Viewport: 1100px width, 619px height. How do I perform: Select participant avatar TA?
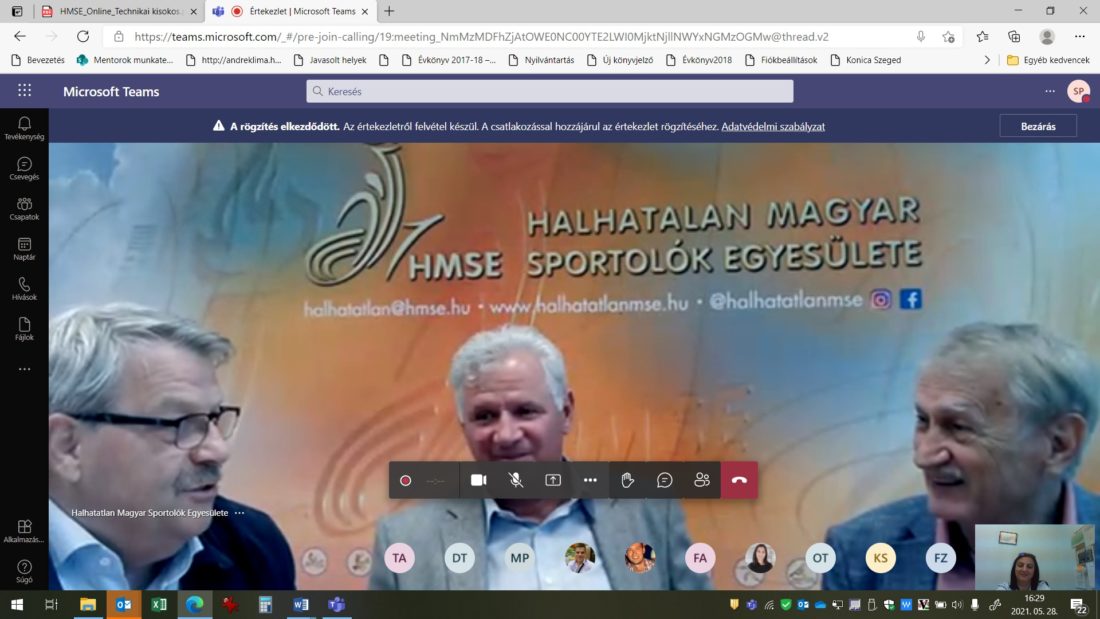[x=399, y=558]
